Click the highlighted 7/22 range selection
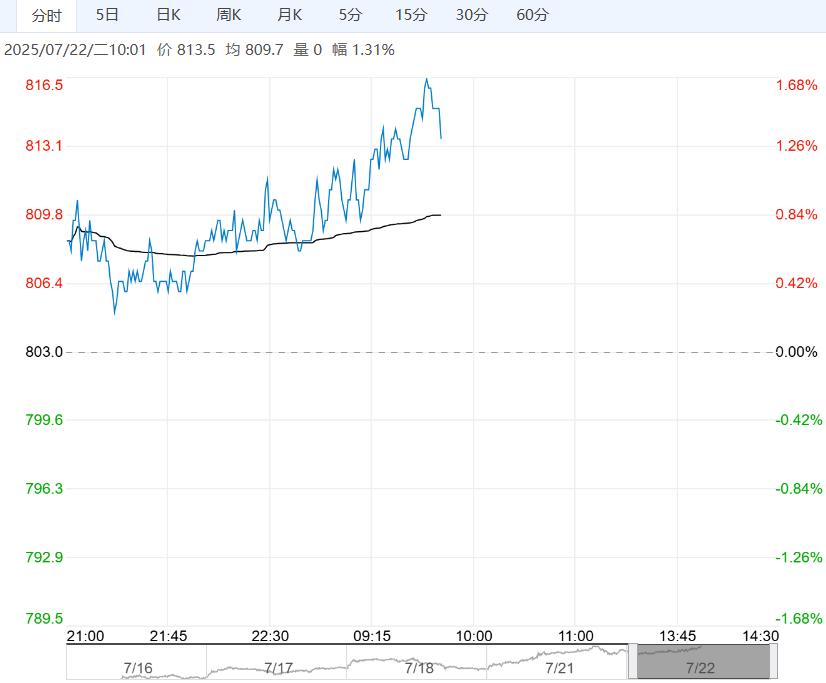826x683 pixels. click(x=701, y=664)
